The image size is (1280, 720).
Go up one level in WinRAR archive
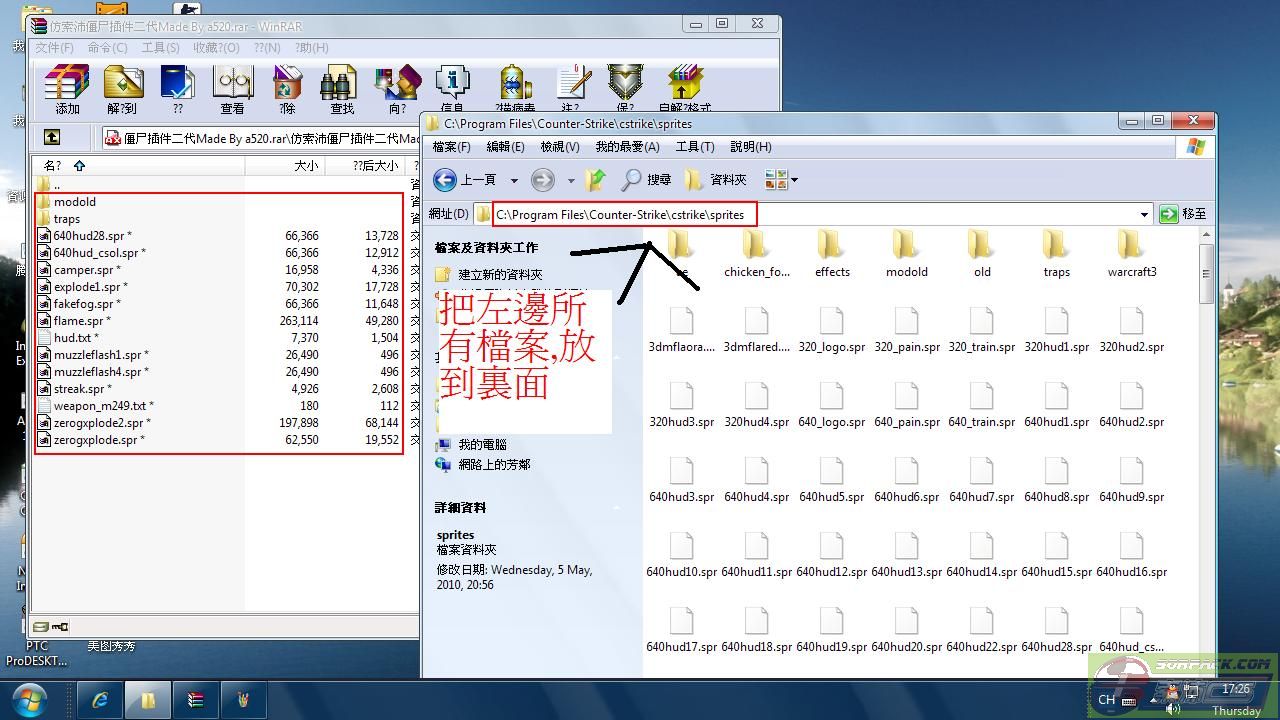coord(52,137)
